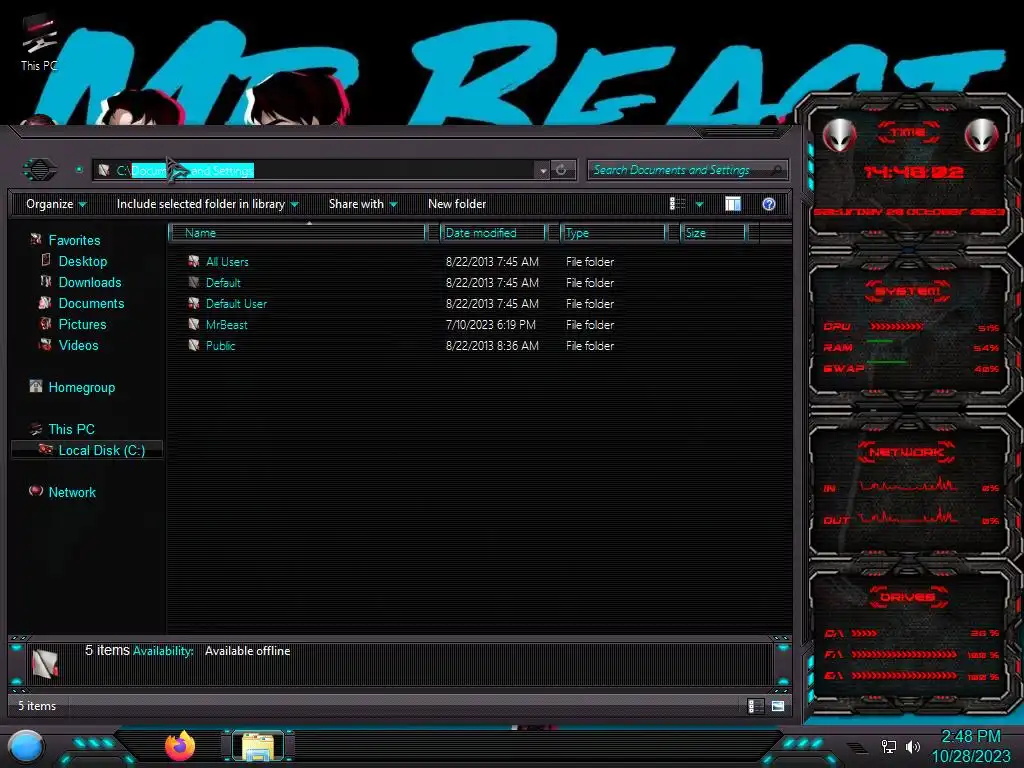Open the view options dropdown arrow
Viewport: 1024px width, 768px height.
pos(699,204)
